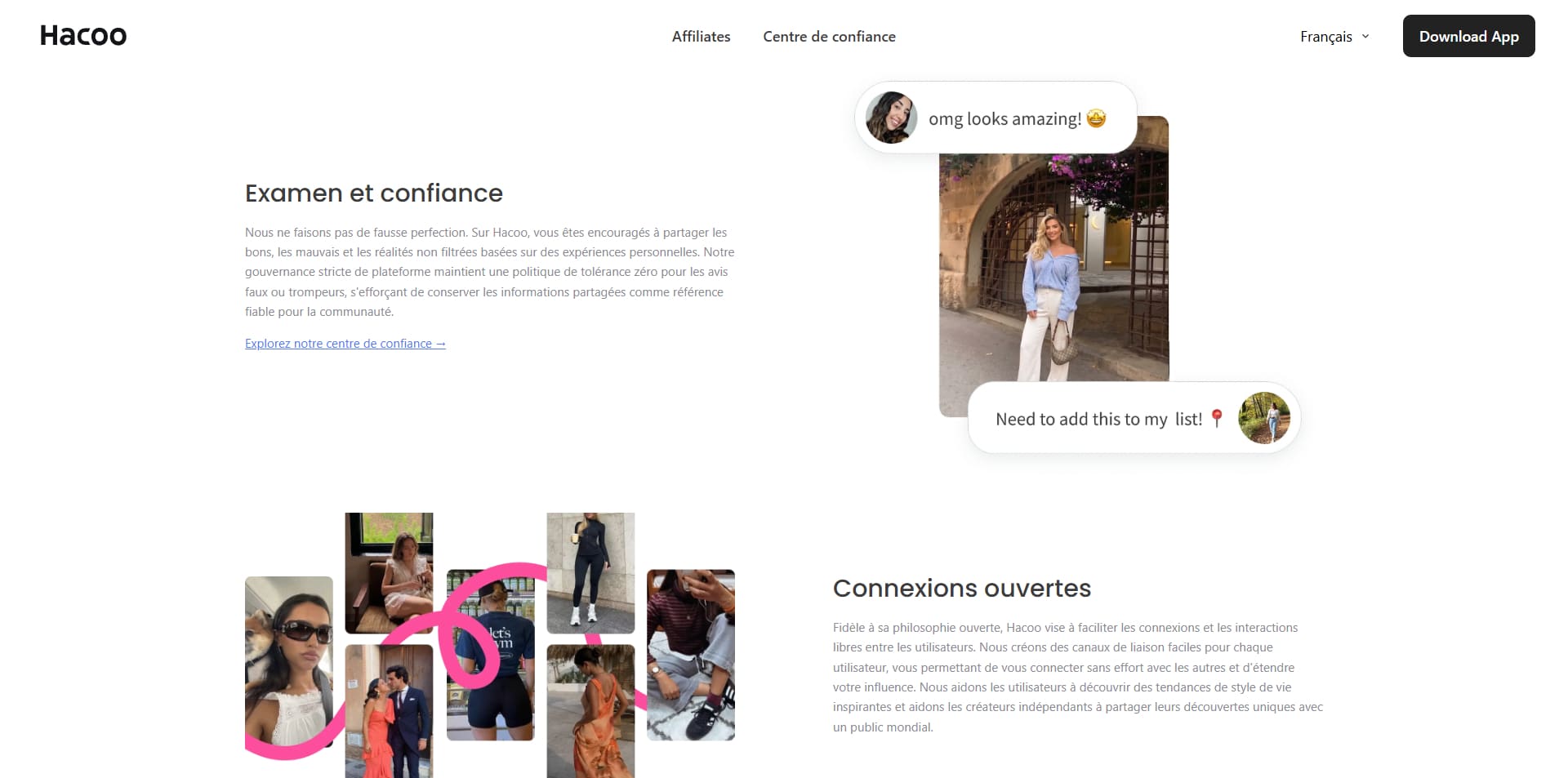Click the Download App button
This screenshot has height=778, width=1568.
click(1468, 36)
